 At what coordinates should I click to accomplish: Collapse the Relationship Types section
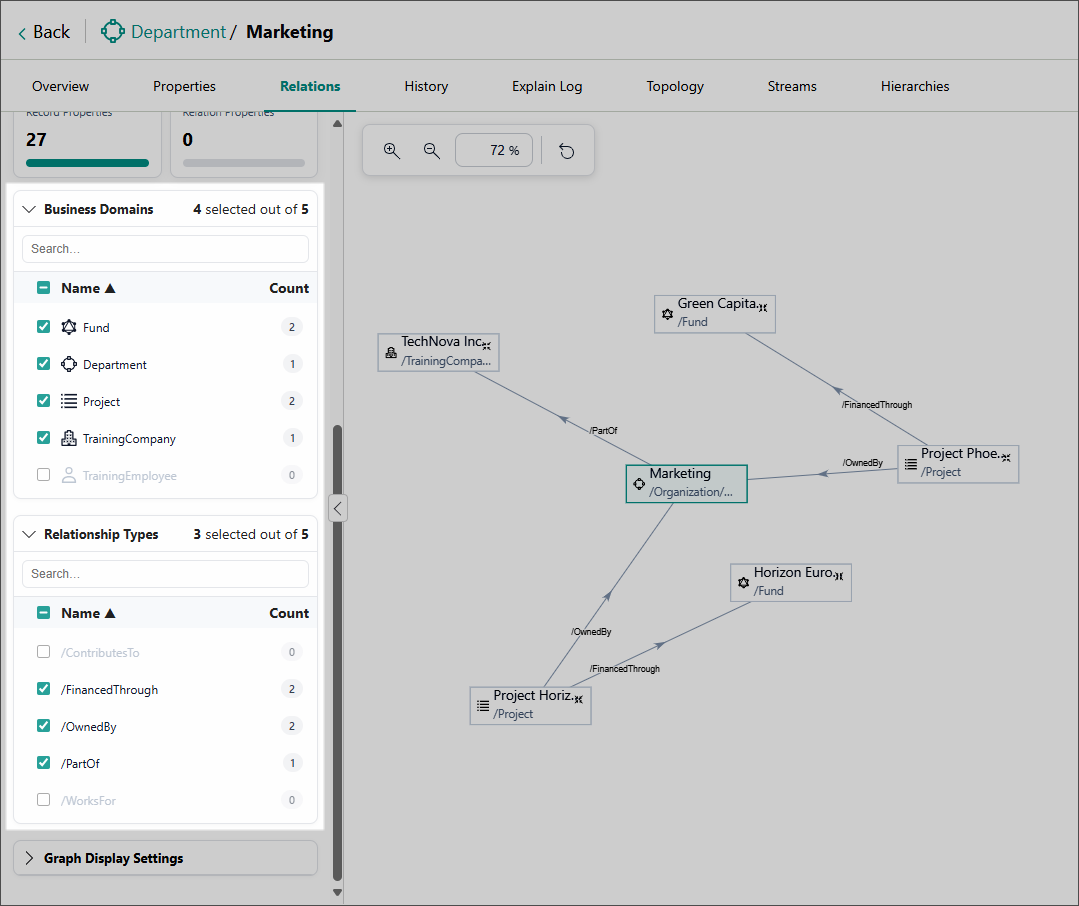point(29,535)
